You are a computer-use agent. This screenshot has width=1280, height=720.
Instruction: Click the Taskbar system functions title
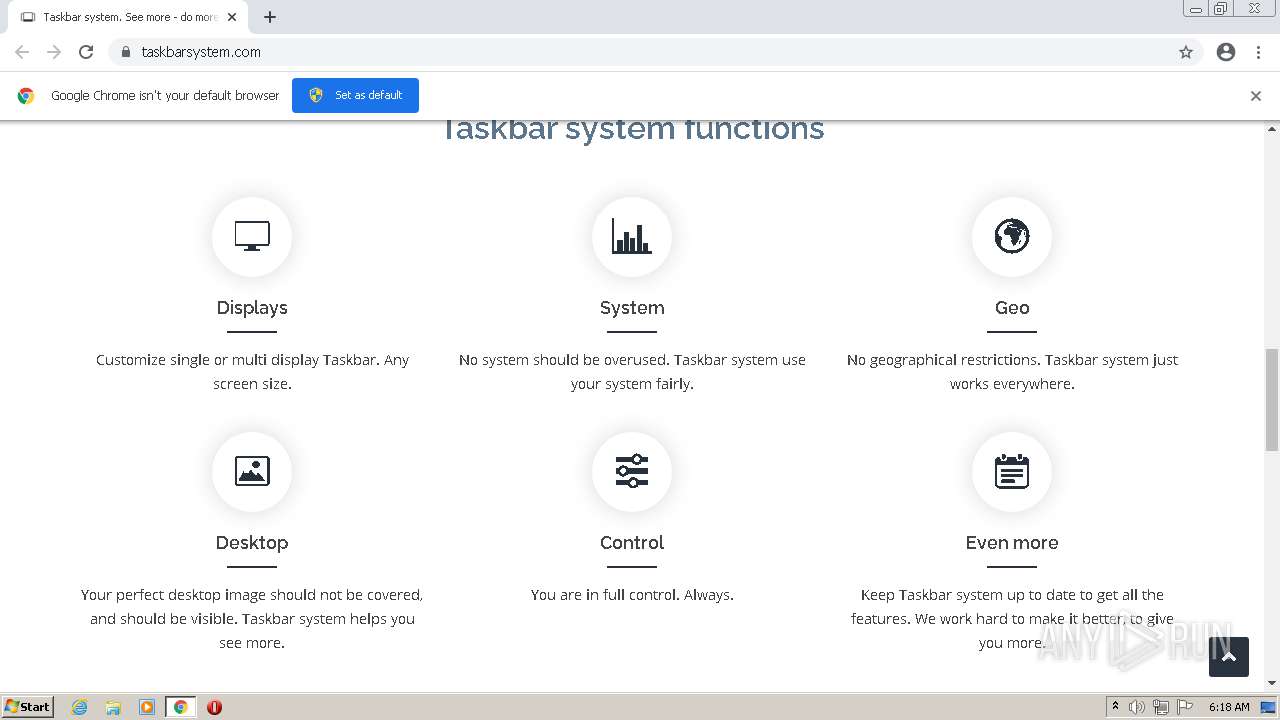(632, 129)
